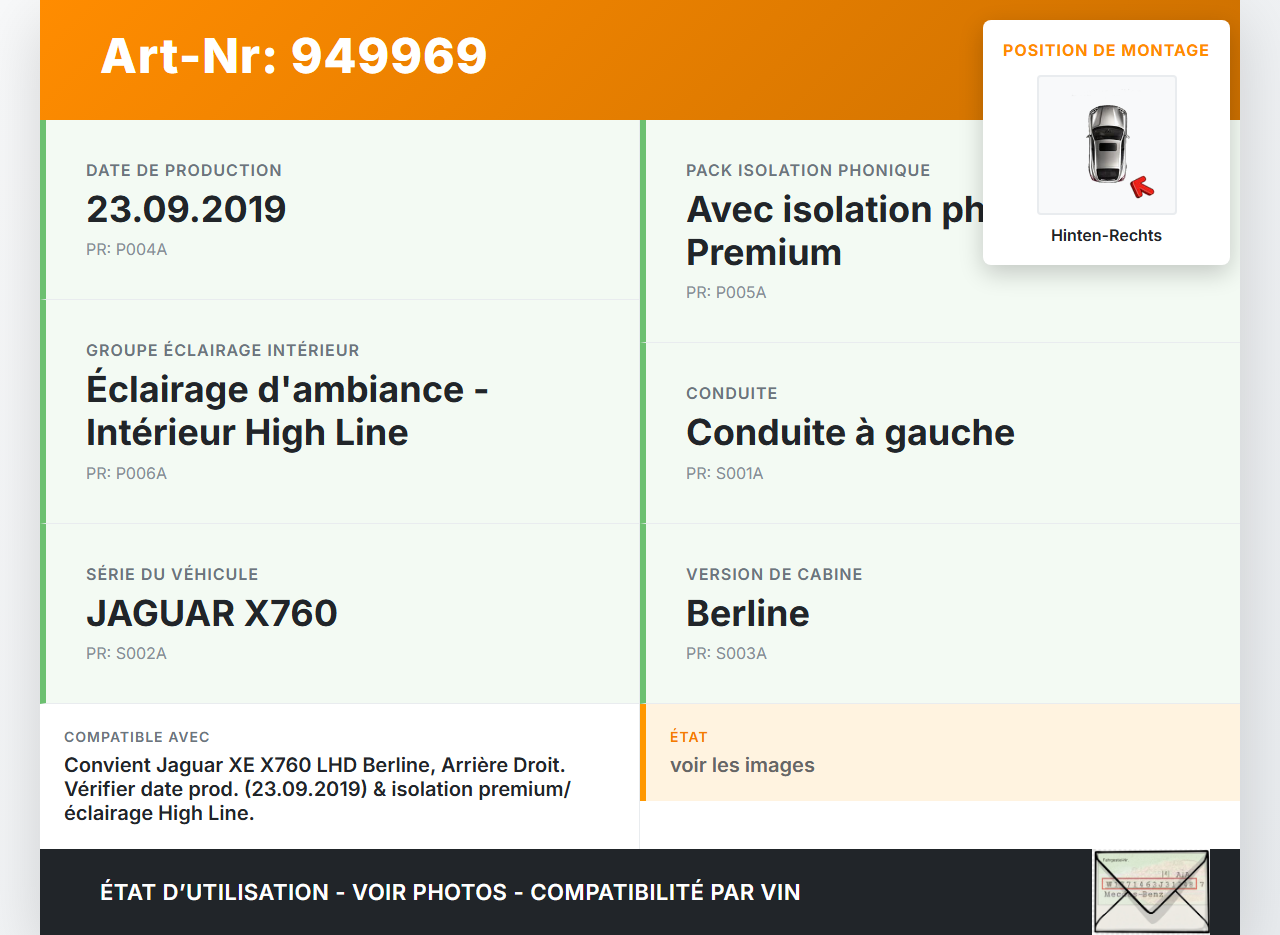Click the POSITION DE MONTAGE title
The width and height of the screenshot is (1280, 935).
[x=1106, y=50]
